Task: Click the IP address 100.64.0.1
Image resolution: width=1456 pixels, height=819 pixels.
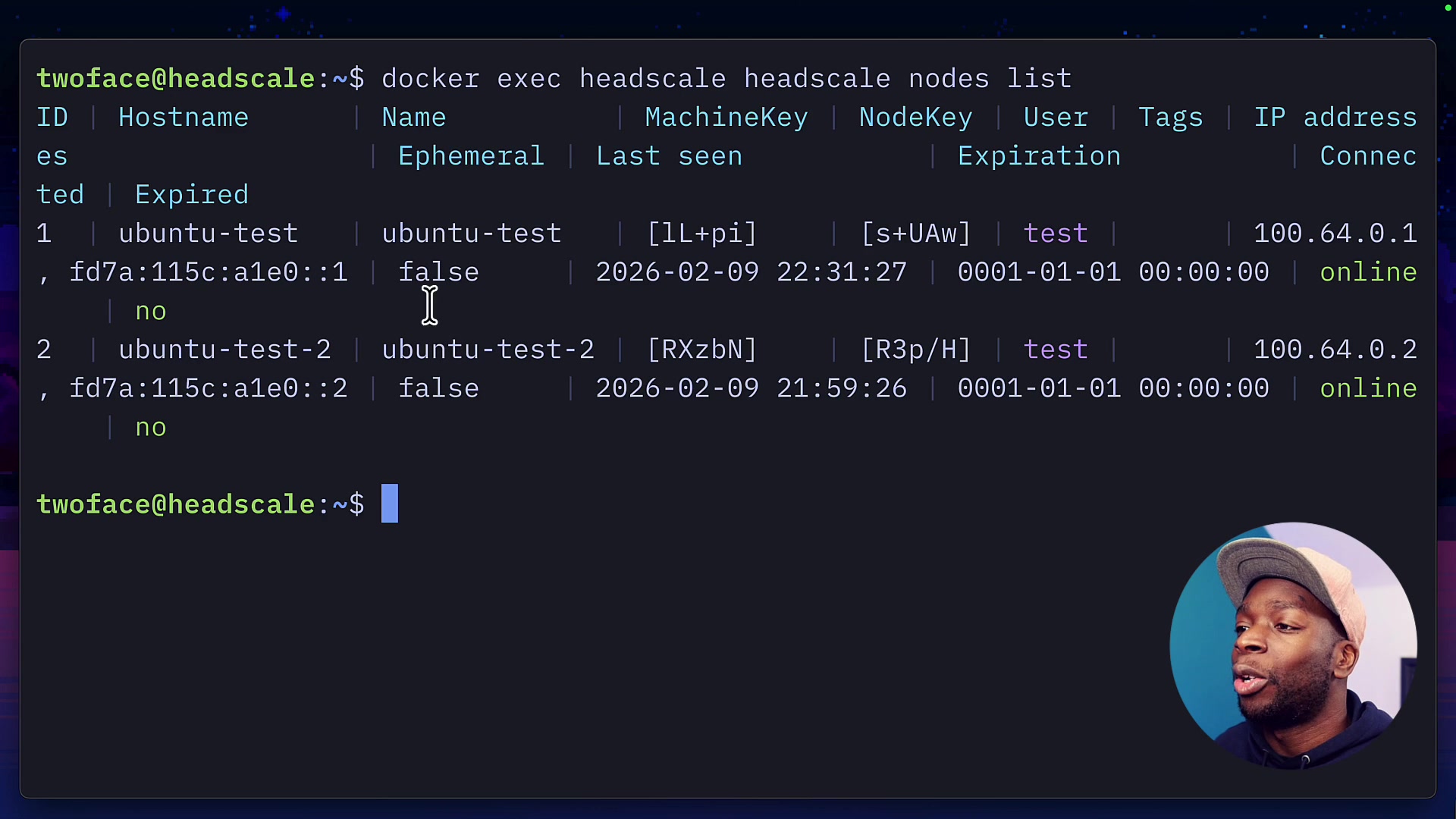Action: coord(1335,234)
